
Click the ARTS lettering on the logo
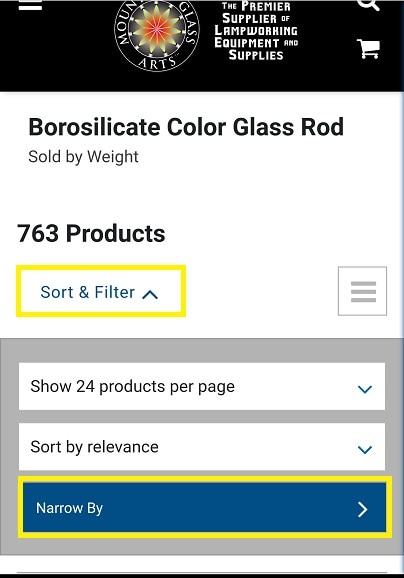pyautogui.click(x=158, y=63)
